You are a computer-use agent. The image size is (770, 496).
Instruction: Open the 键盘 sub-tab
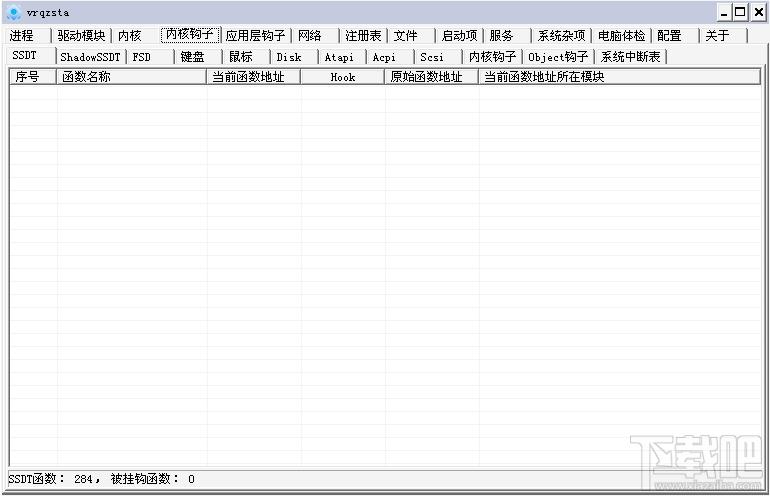[199, 57]
